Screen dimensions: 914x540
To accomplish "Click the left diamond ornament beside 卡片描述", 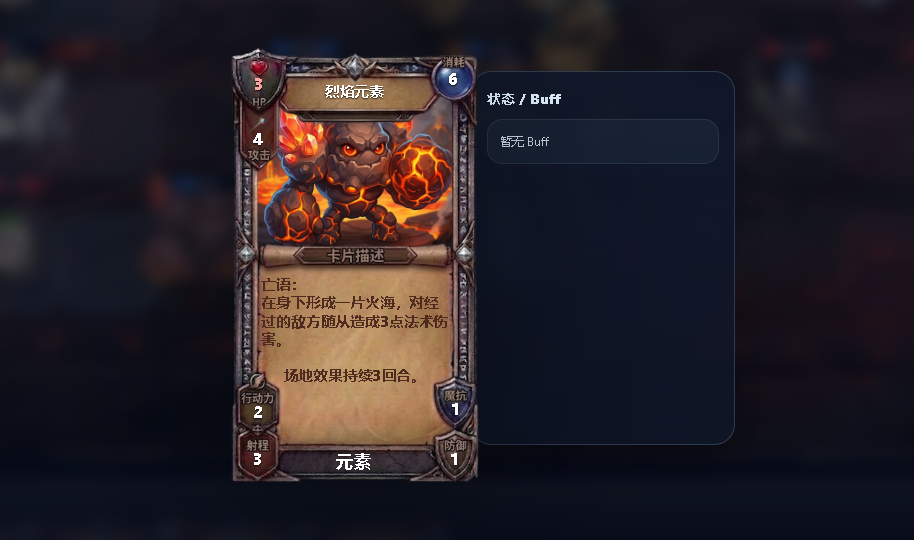I will [x=246, y=254].
